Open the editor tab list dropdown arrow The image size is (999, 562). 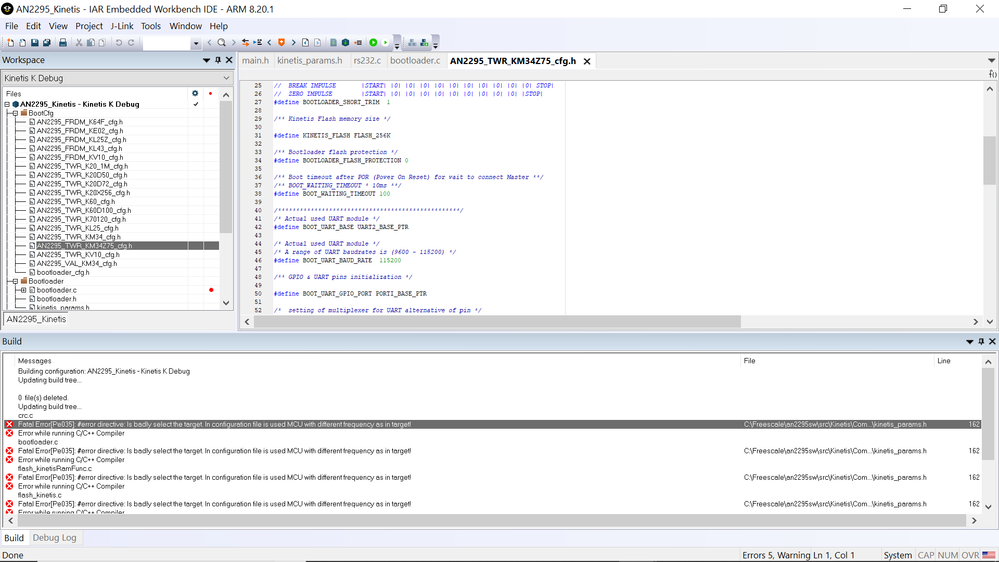[991, 61]
